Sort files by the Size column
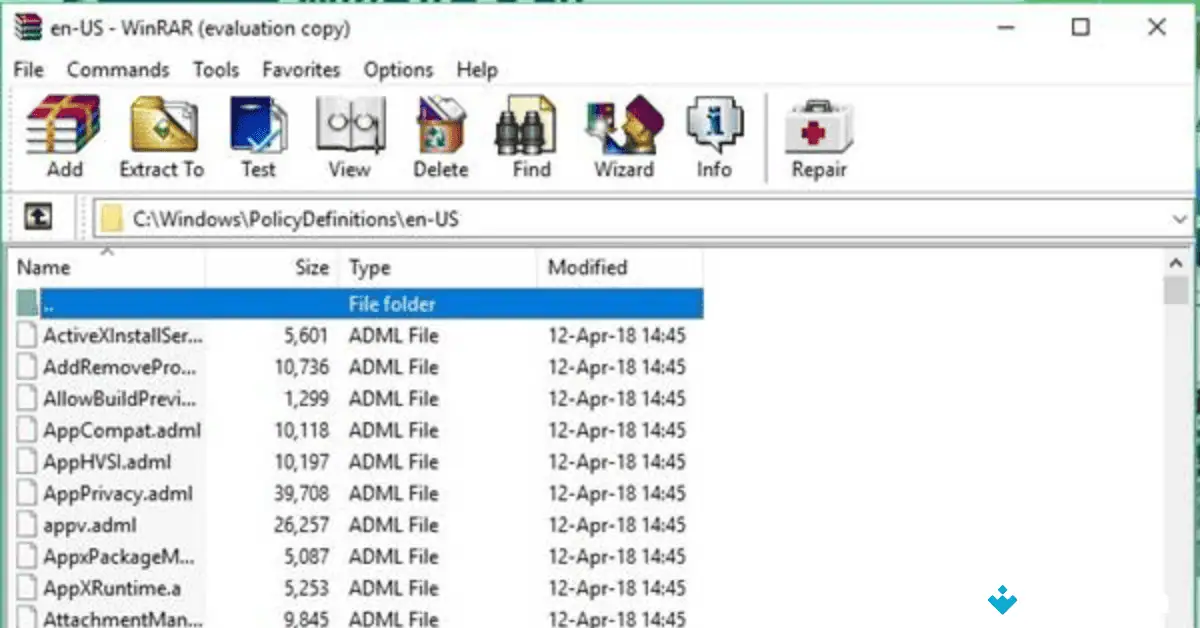Image resolution: width=1200 pixels, height=628 pixels. coord(311,267)
